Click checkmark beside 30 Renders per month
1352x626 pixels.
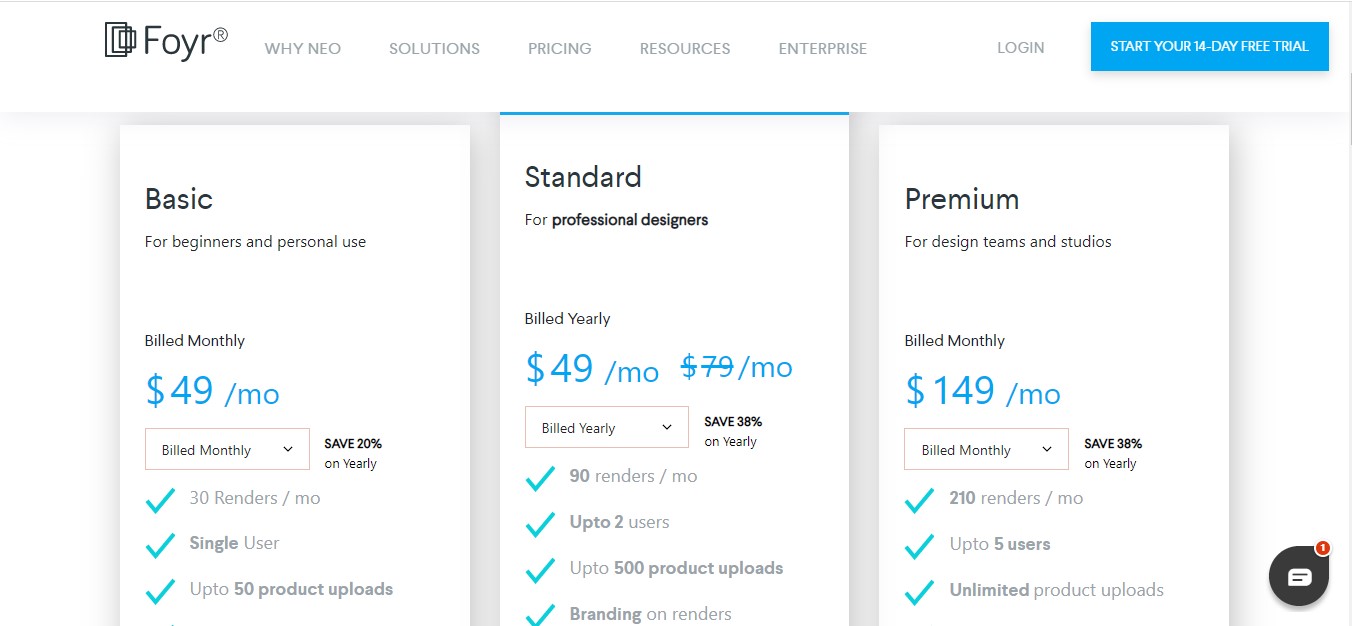point(160,499)
